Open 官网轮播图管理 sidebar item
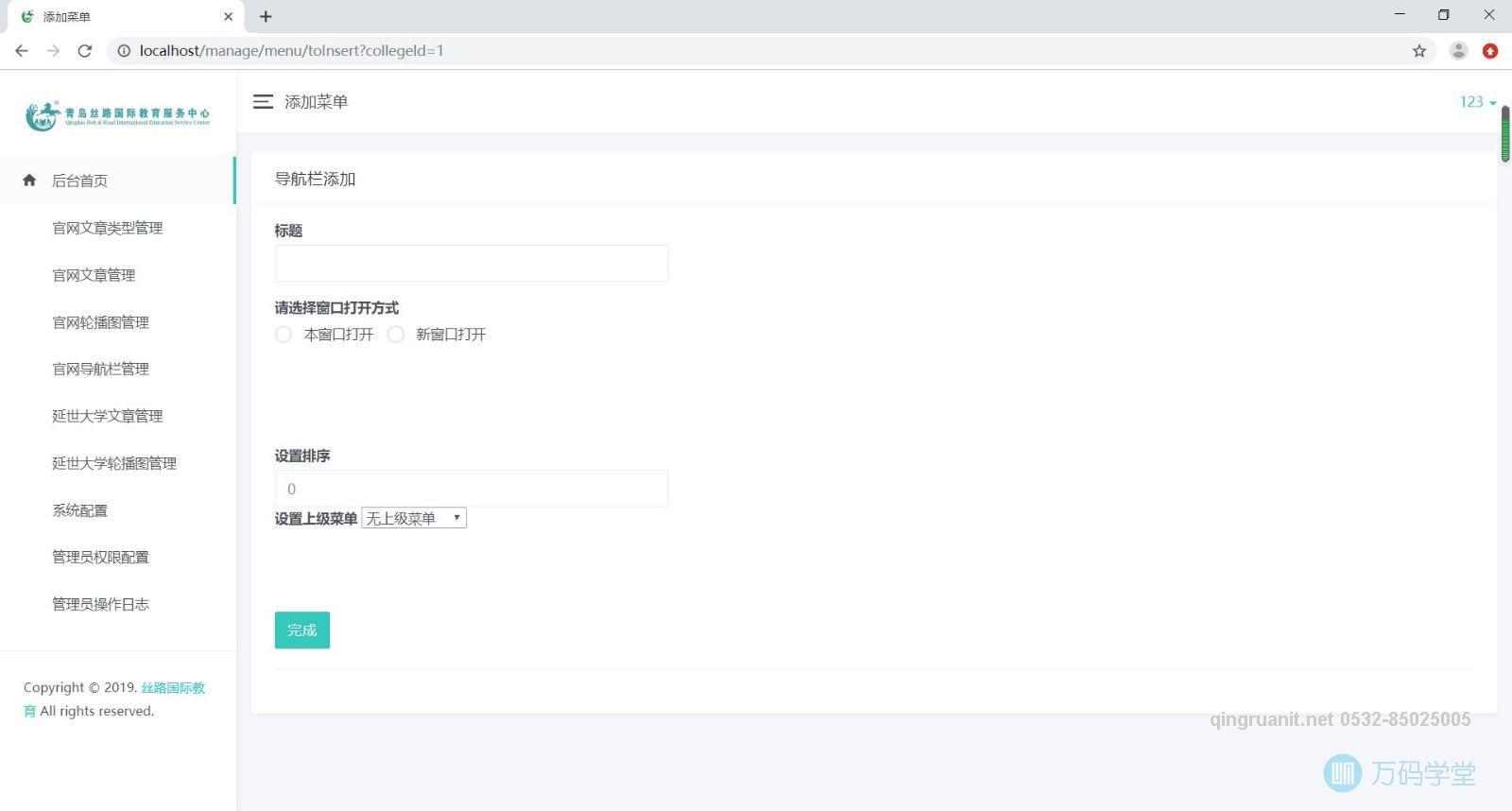 (101, 322)
